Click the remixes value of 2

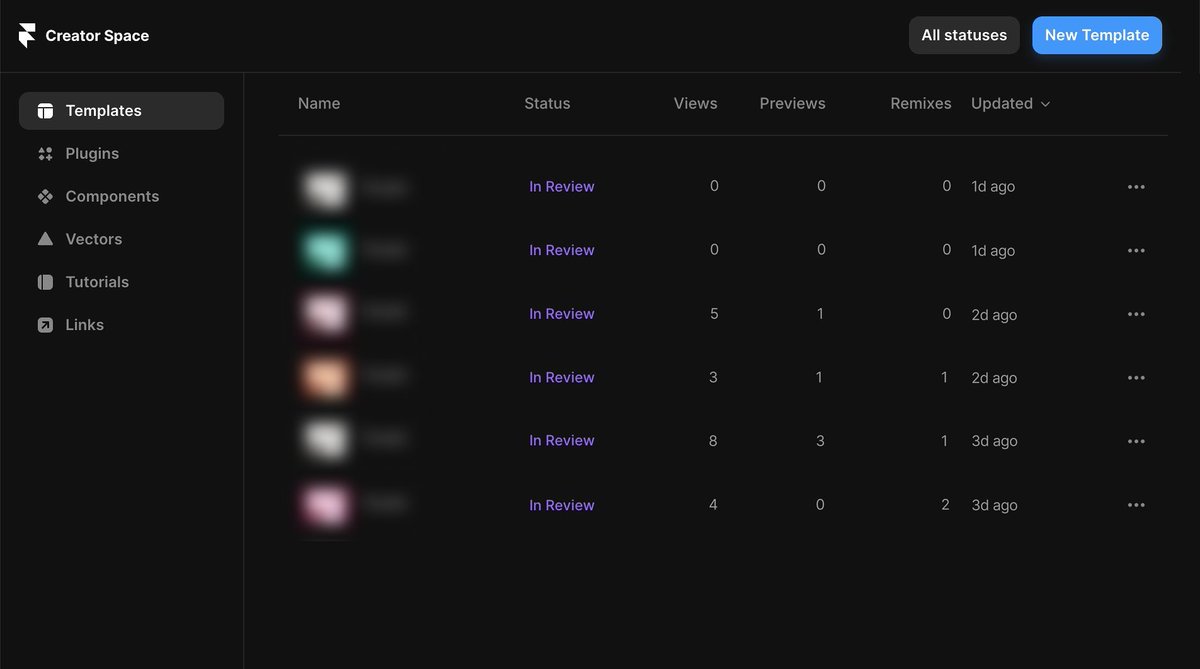tap(946, 505)
